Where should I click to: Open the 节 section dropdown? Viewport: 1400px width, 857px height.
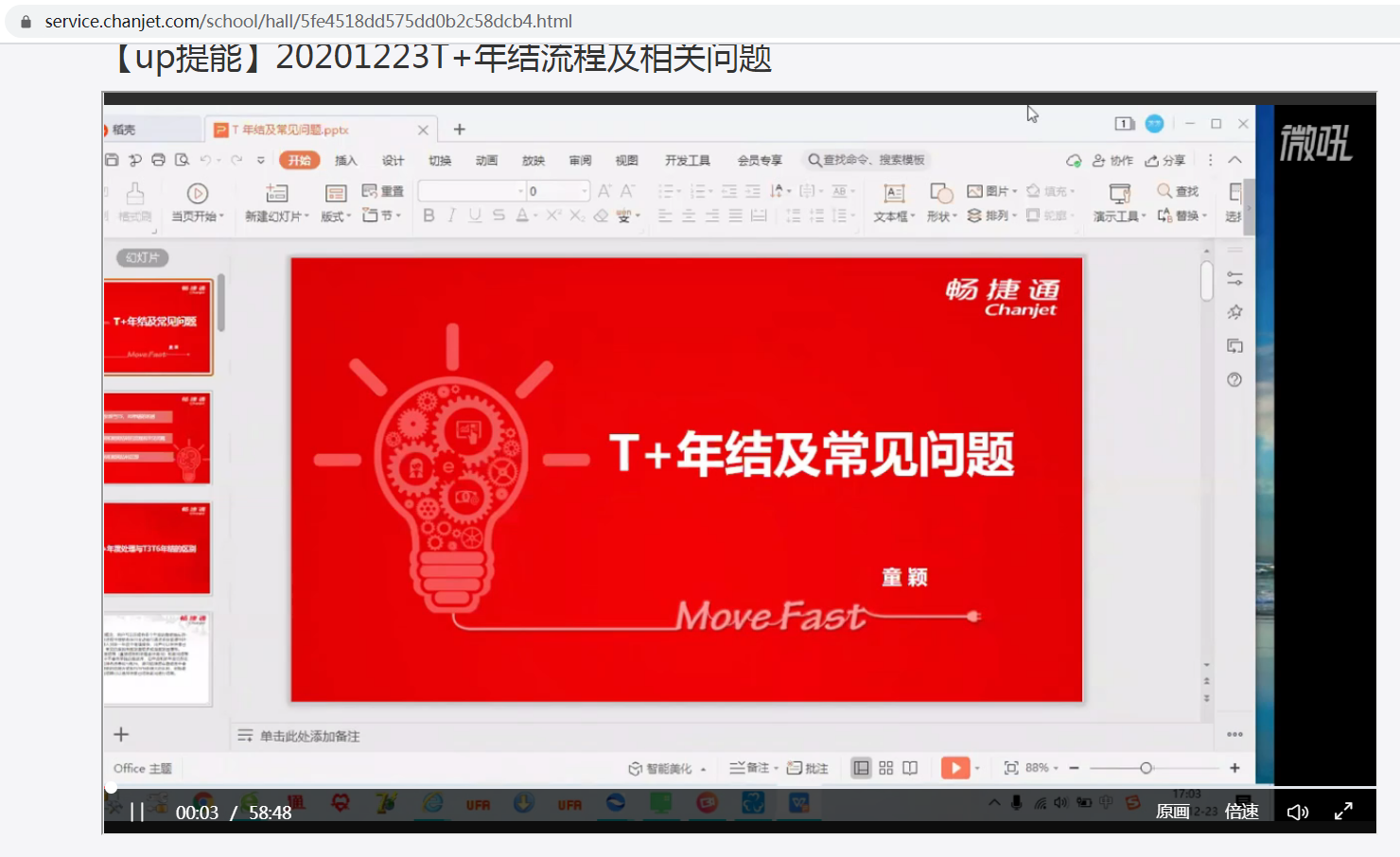coord(382,216)
